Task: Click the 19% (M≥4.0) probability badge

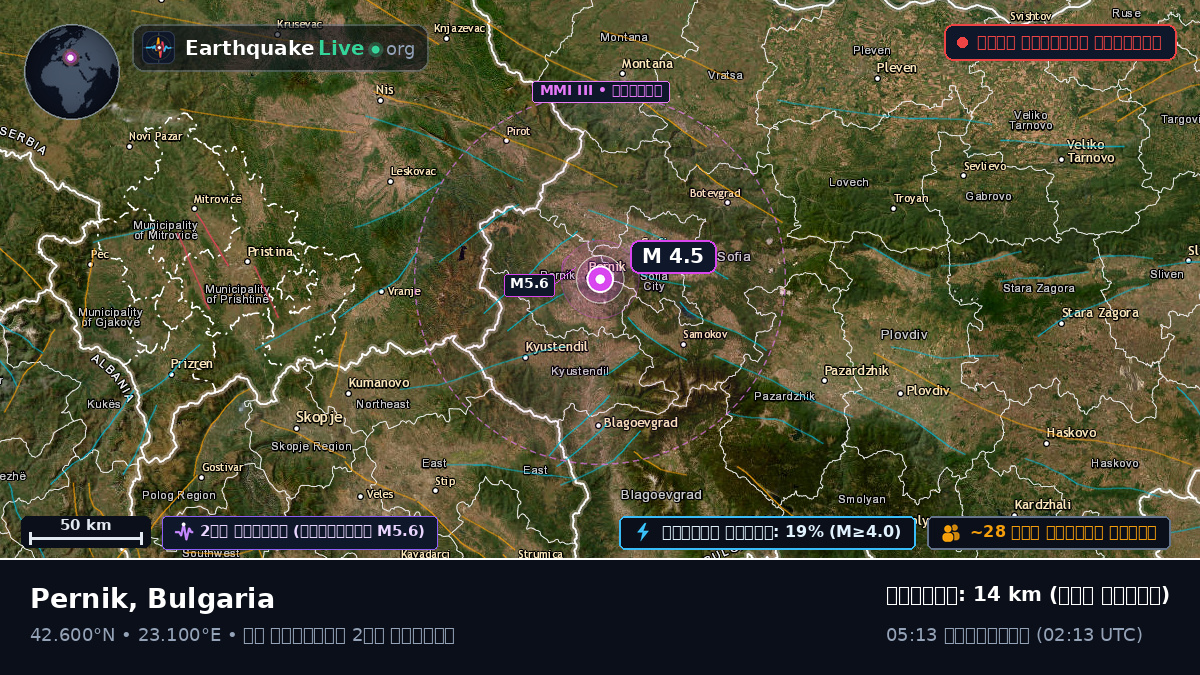Action: pos(767,532)
